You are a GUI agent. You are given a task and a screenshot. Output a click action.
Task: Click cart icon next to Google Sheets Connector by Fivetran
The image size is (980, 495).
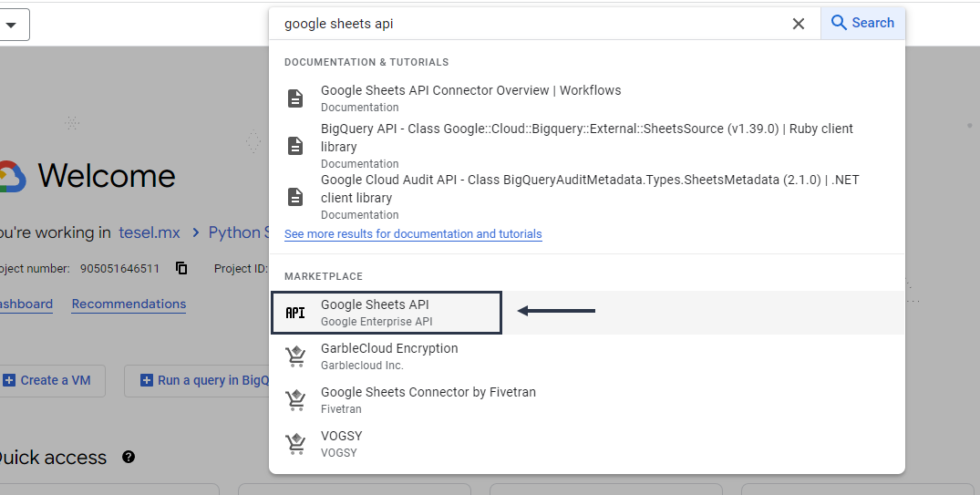click(x=295, y=400)
